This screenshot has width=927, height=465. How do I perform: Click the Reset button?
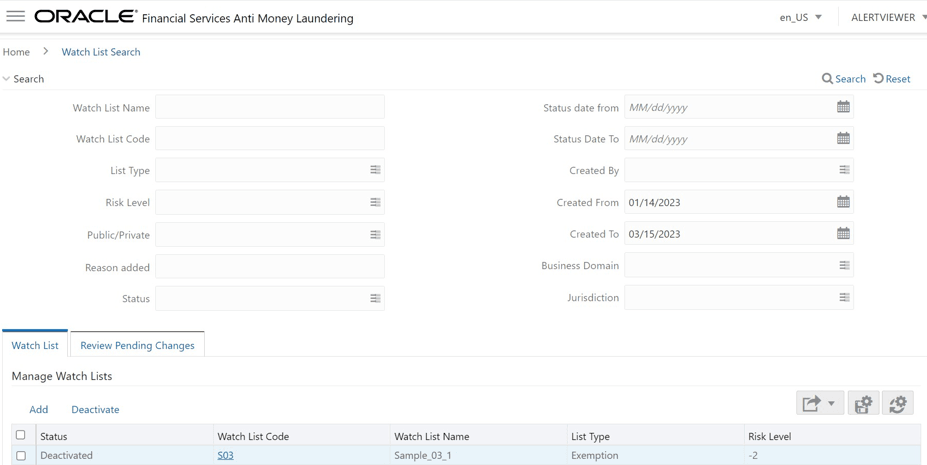point(892,79)
